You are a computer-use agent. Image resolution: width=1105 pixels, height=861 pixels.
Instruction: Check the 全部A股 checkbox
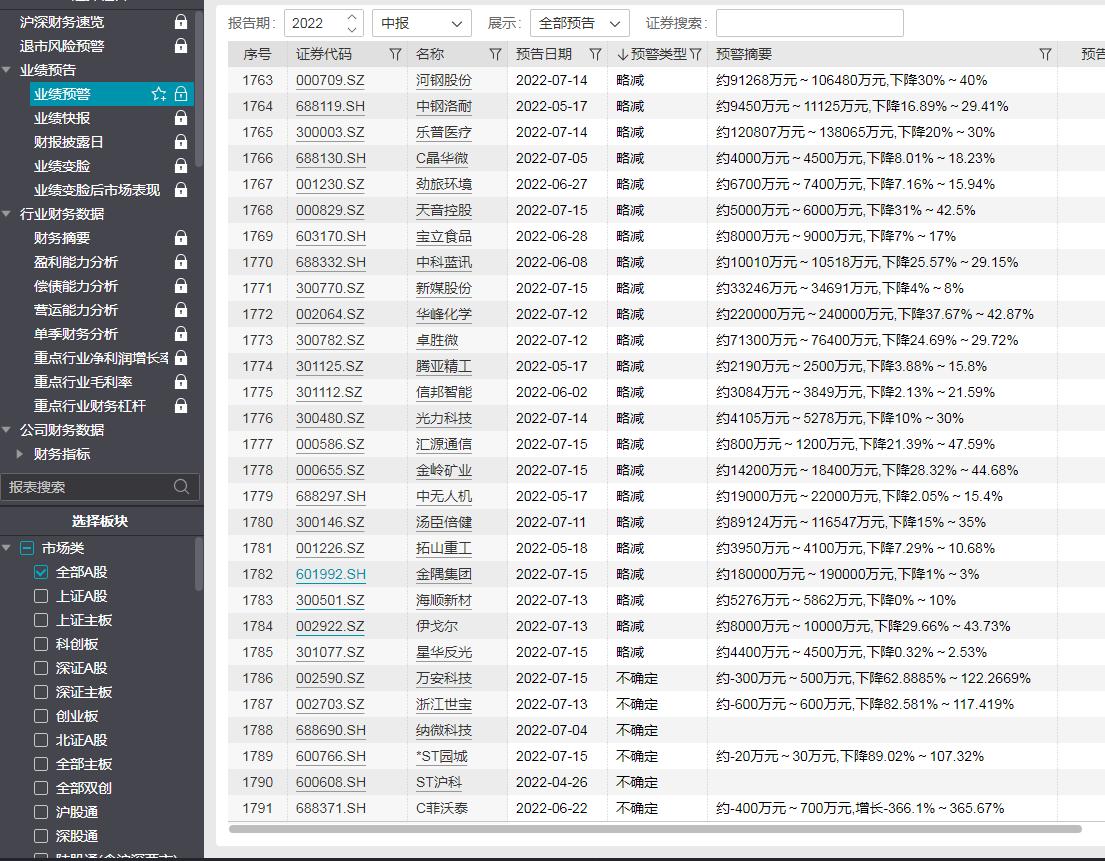point(41,572)
